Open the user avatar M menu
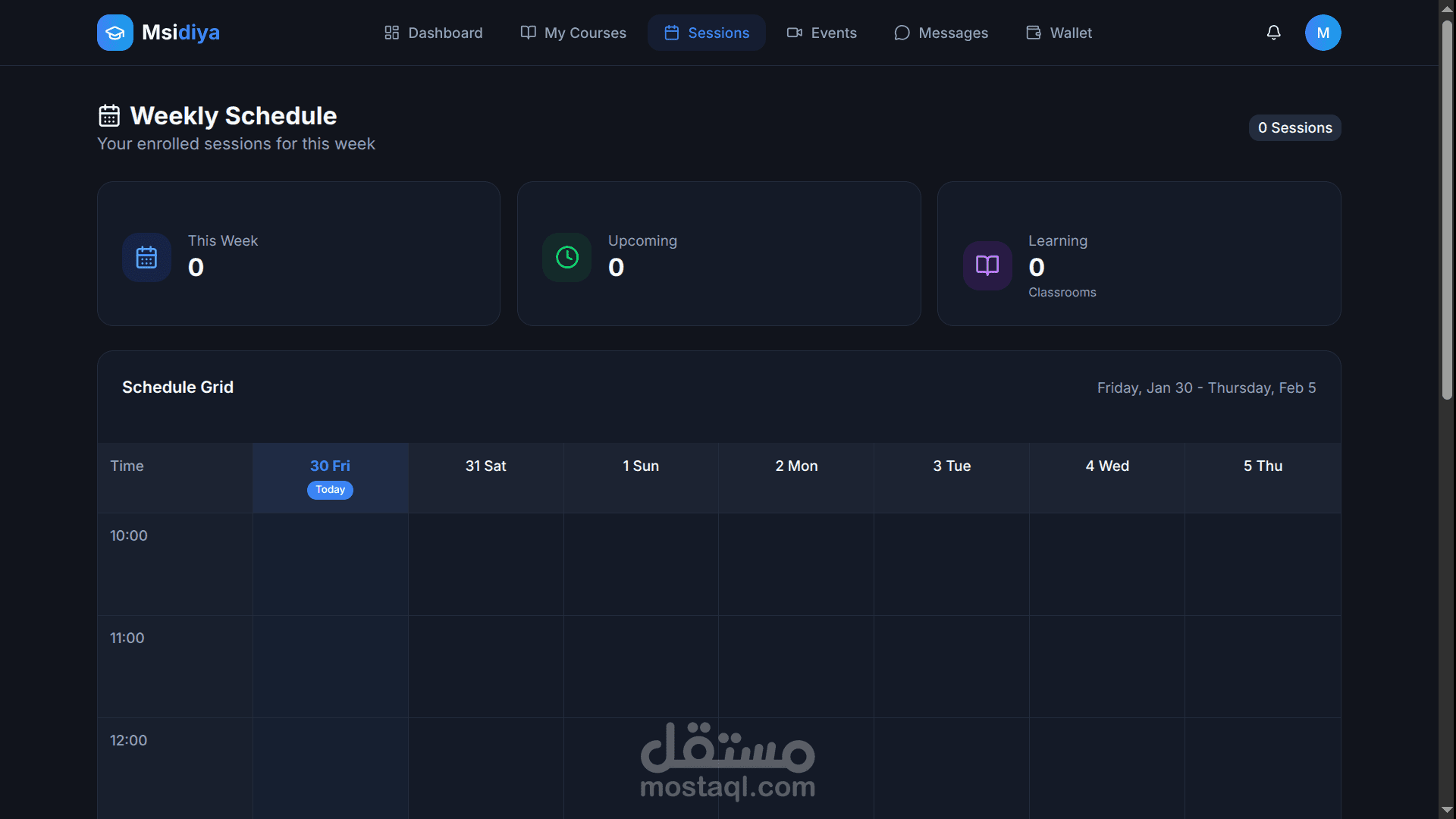This screenshot has width=1456, height=819. [x=1323, y=33]
